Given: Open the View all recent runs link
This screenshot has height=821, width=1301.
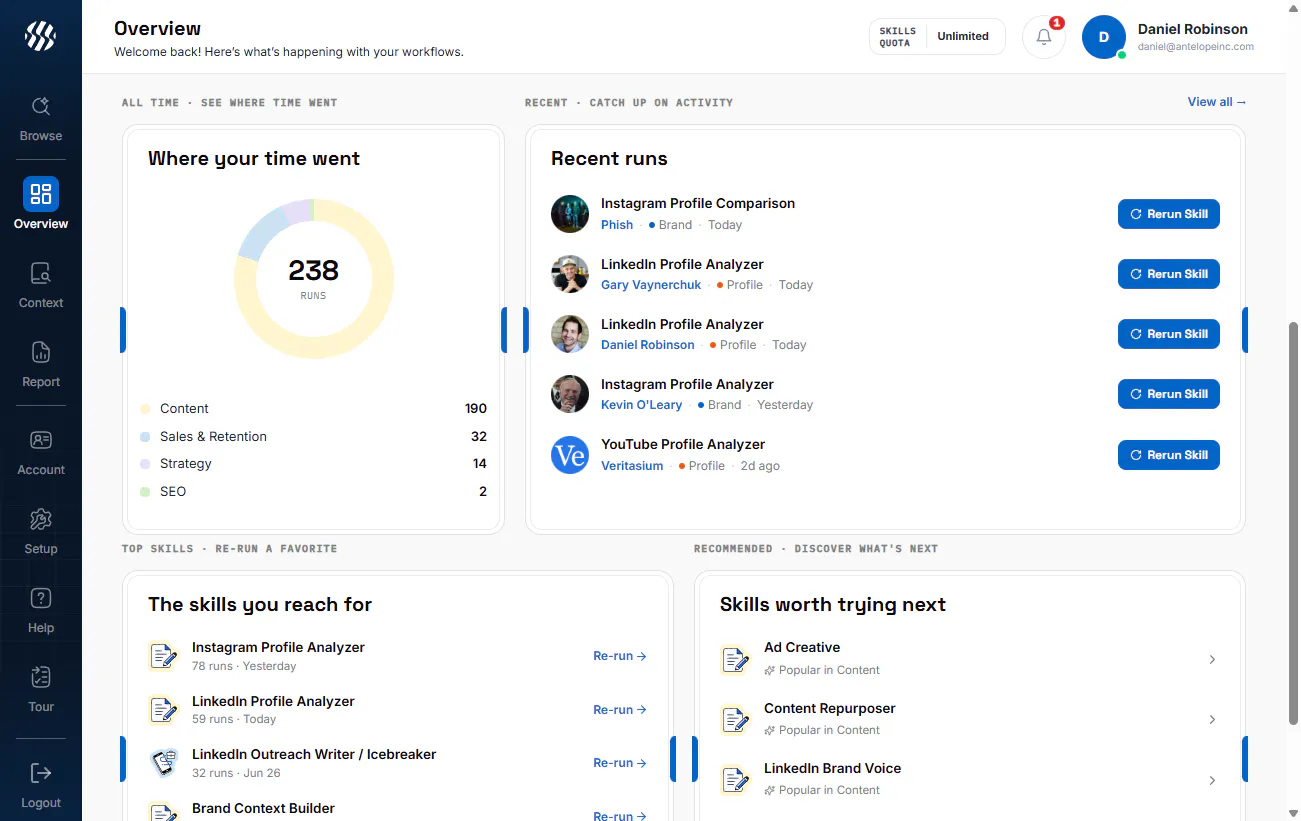Looking at the screenshot, I should (1217, 102).
